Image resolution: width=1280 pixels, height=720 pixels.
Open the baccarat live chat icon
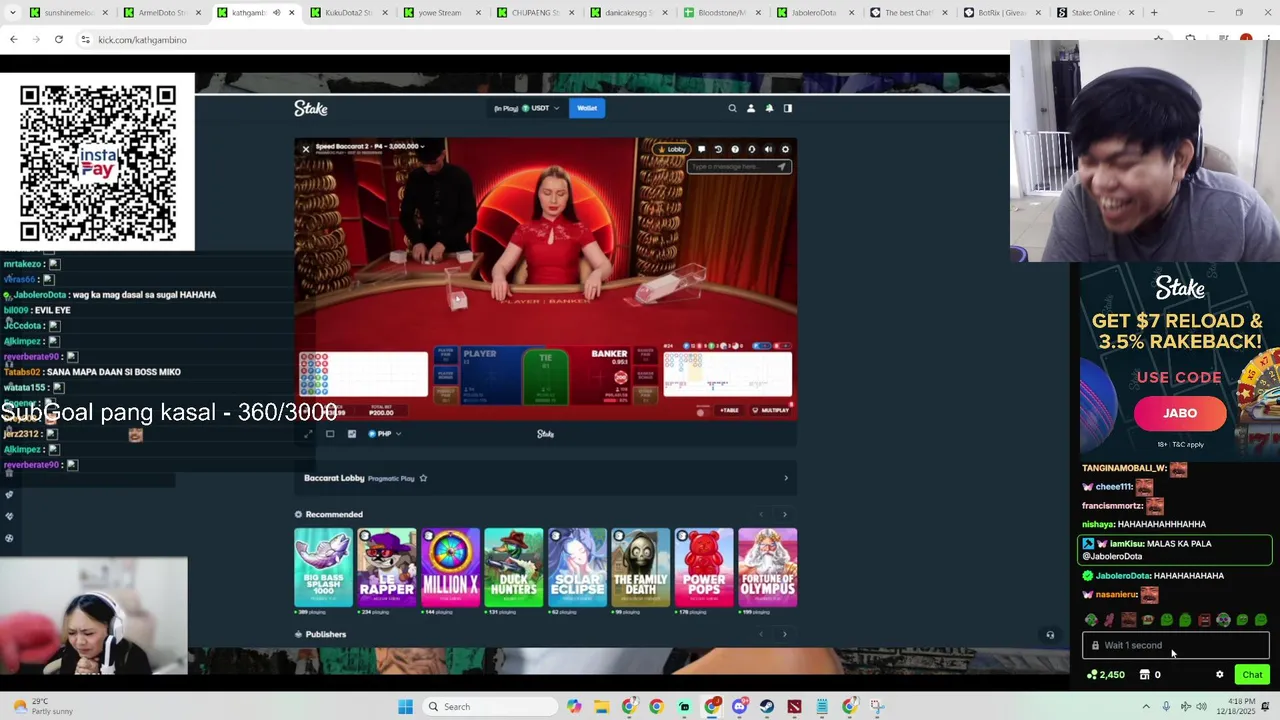coord(701,149)
